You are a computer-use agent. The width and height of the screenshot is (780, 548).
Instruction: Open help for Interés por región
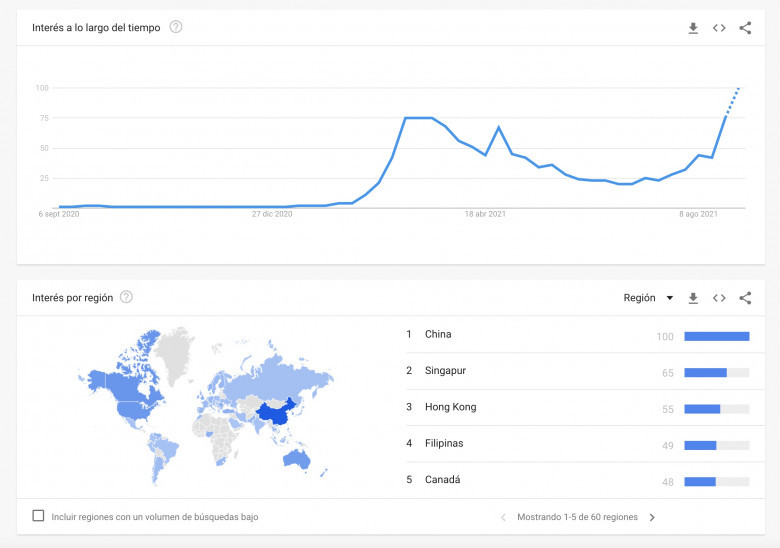(x=126, y=297)
